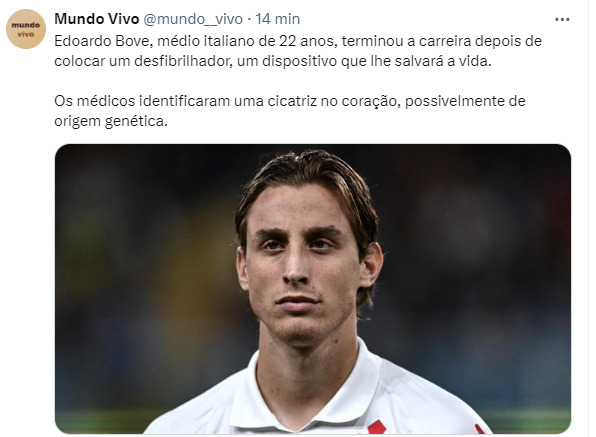Screen dimensions: 596x437
Task: Click the blurred stadium background in the photo
Action: 475,247
